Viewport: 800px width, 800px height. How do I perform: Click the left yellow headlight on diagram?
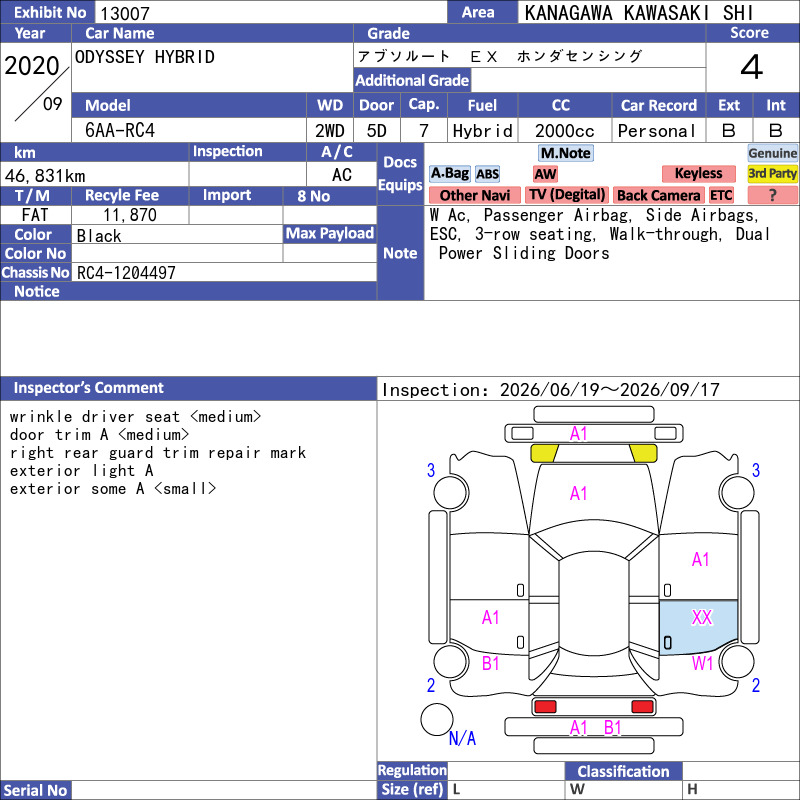[x=544, y=453]
